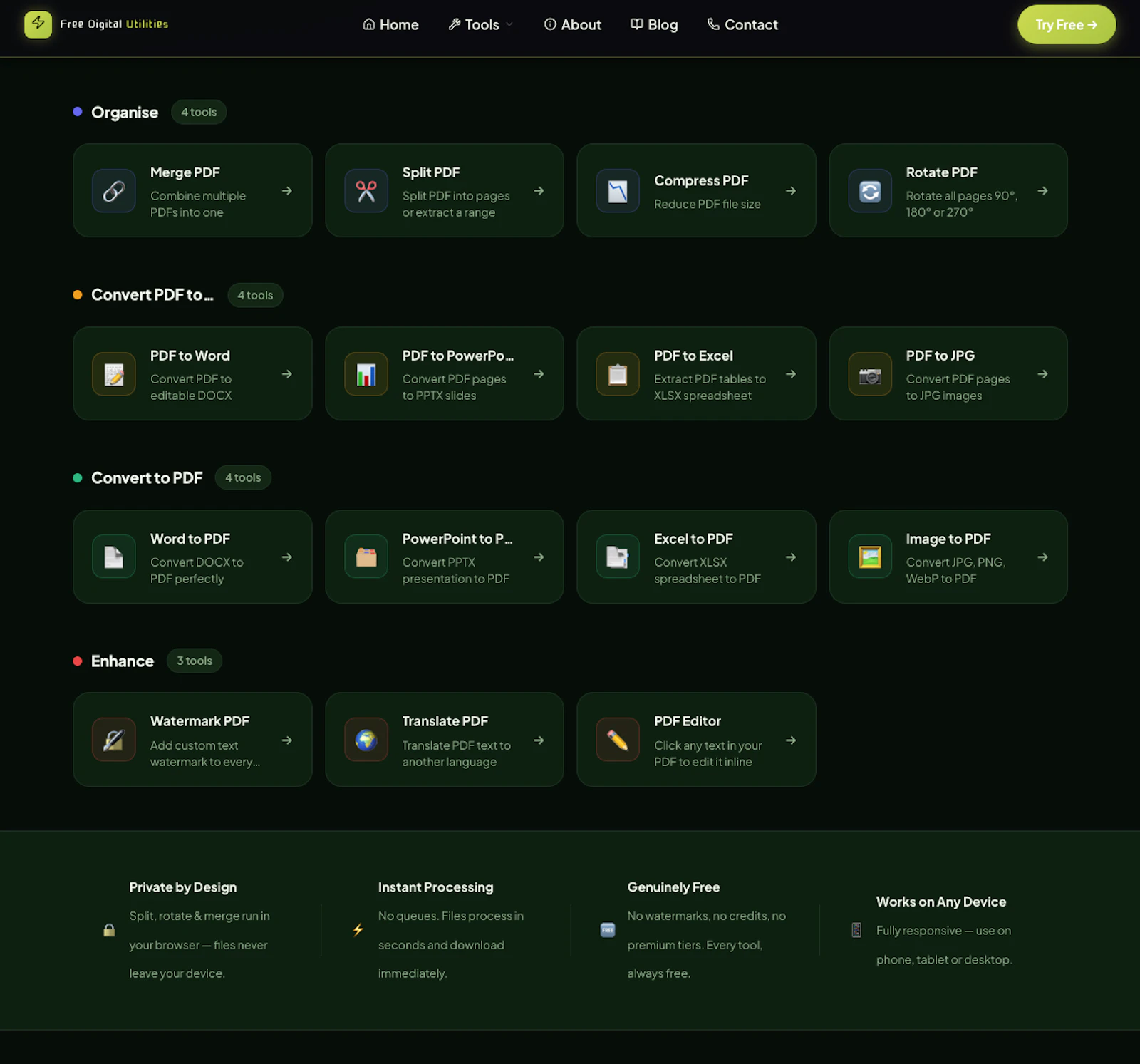
Task: Click the arrow on the PDF to Excel card
Action: [791, 374]
